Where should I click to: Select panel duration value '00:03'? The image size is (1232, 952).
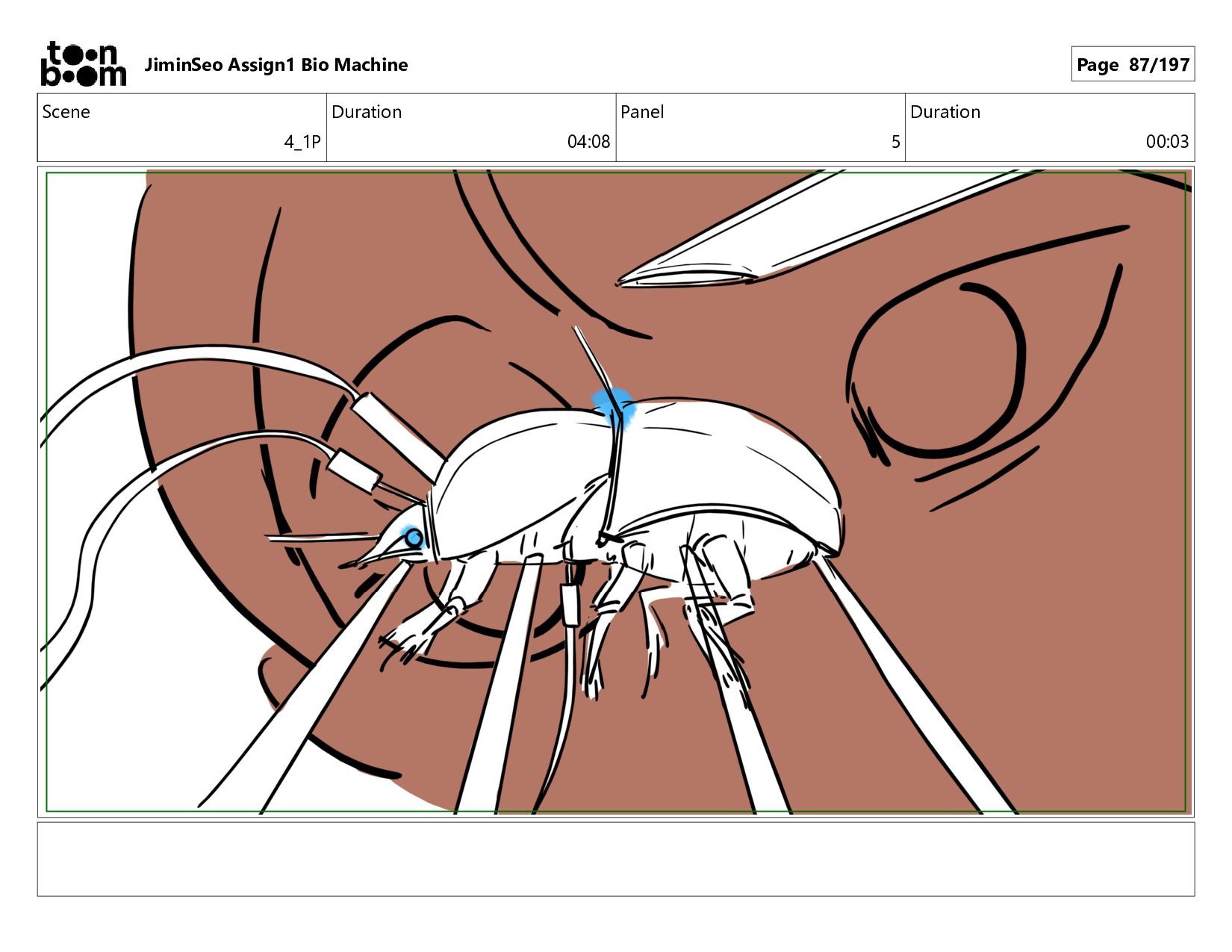1167,142
